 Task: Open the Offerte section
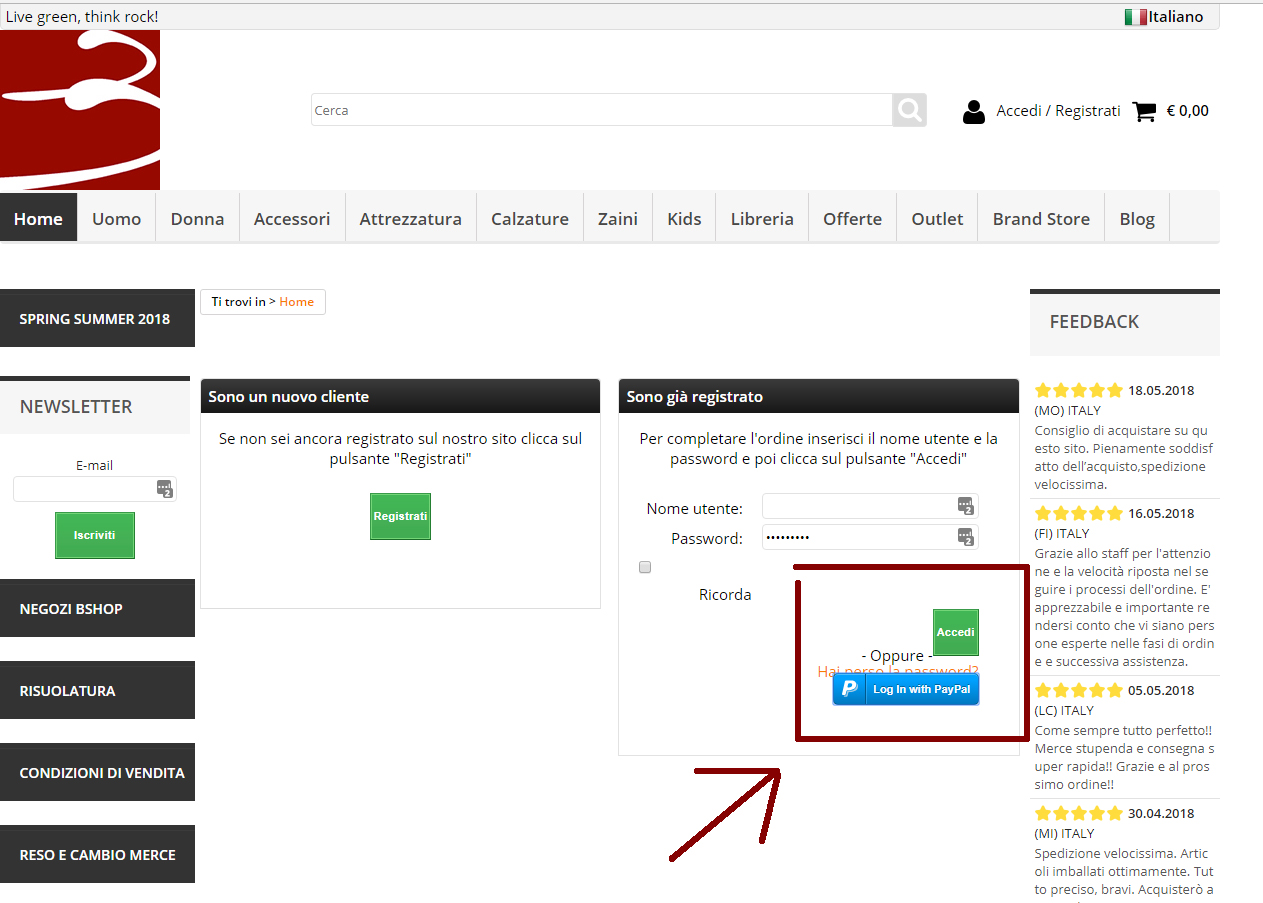click(x=853, y=218)
